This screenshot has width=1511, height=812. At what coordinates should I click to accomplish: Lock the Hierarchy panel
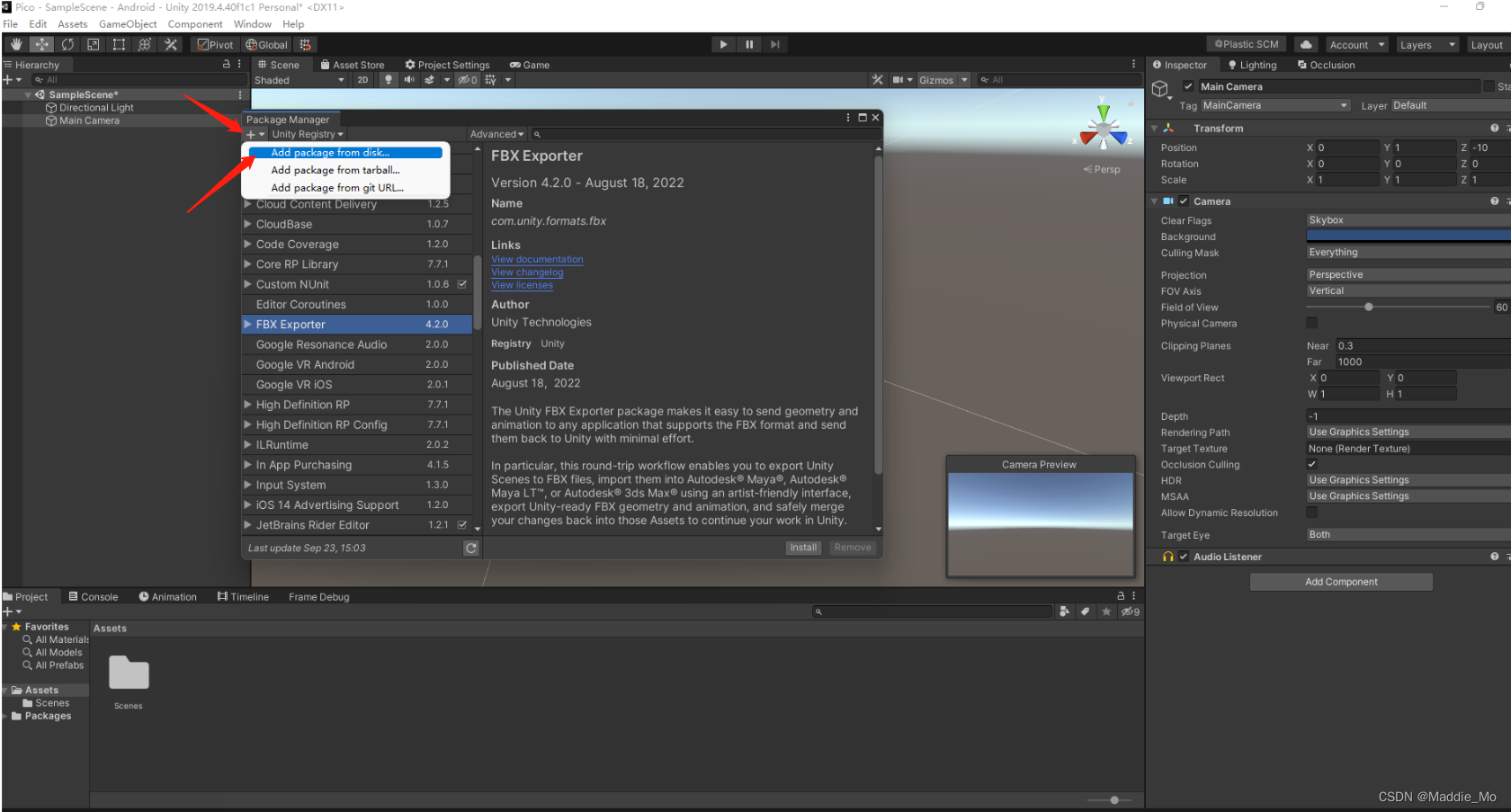[227, 65]
